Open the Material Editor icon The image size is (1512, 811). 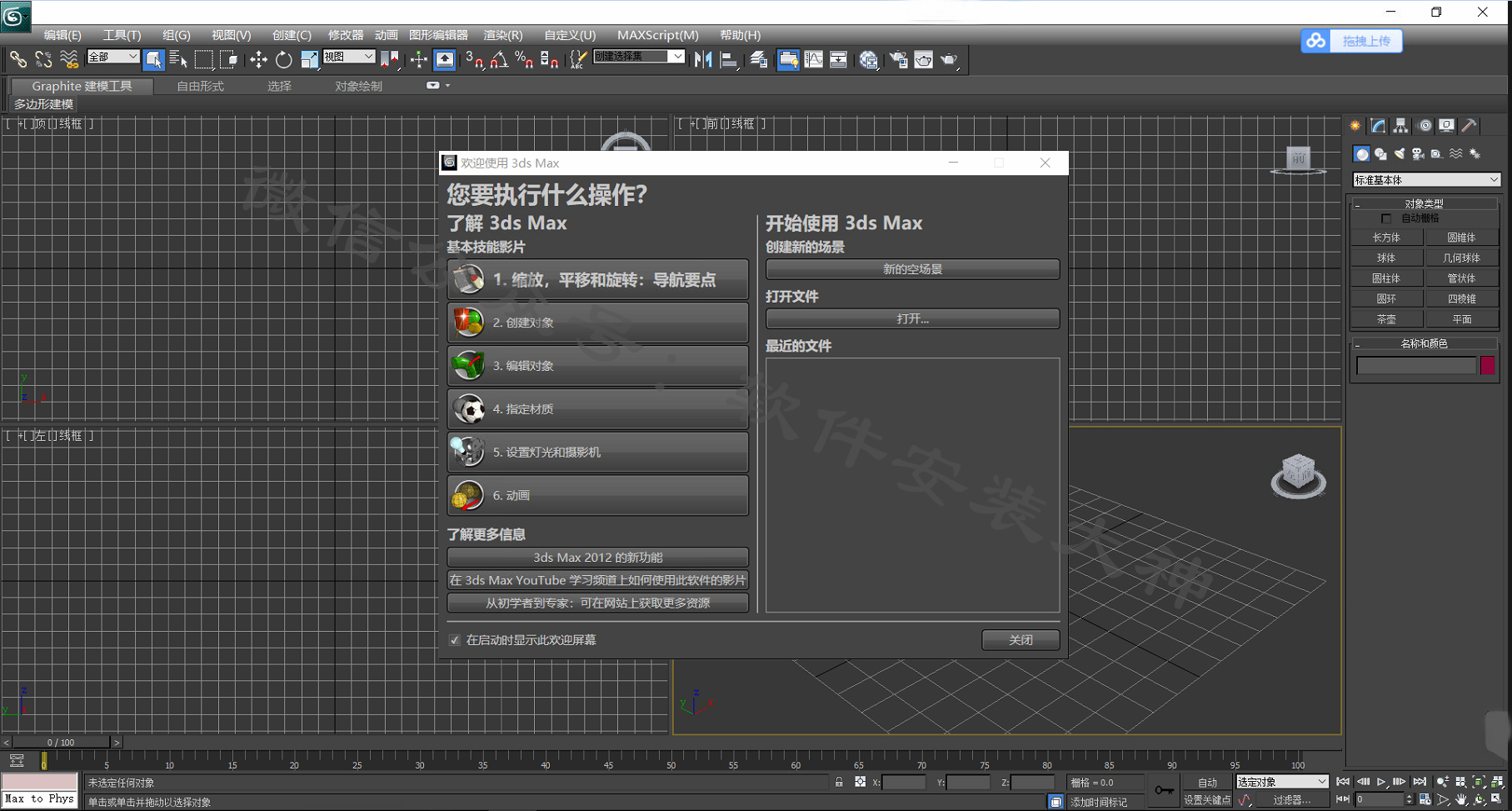click(869, 59)
